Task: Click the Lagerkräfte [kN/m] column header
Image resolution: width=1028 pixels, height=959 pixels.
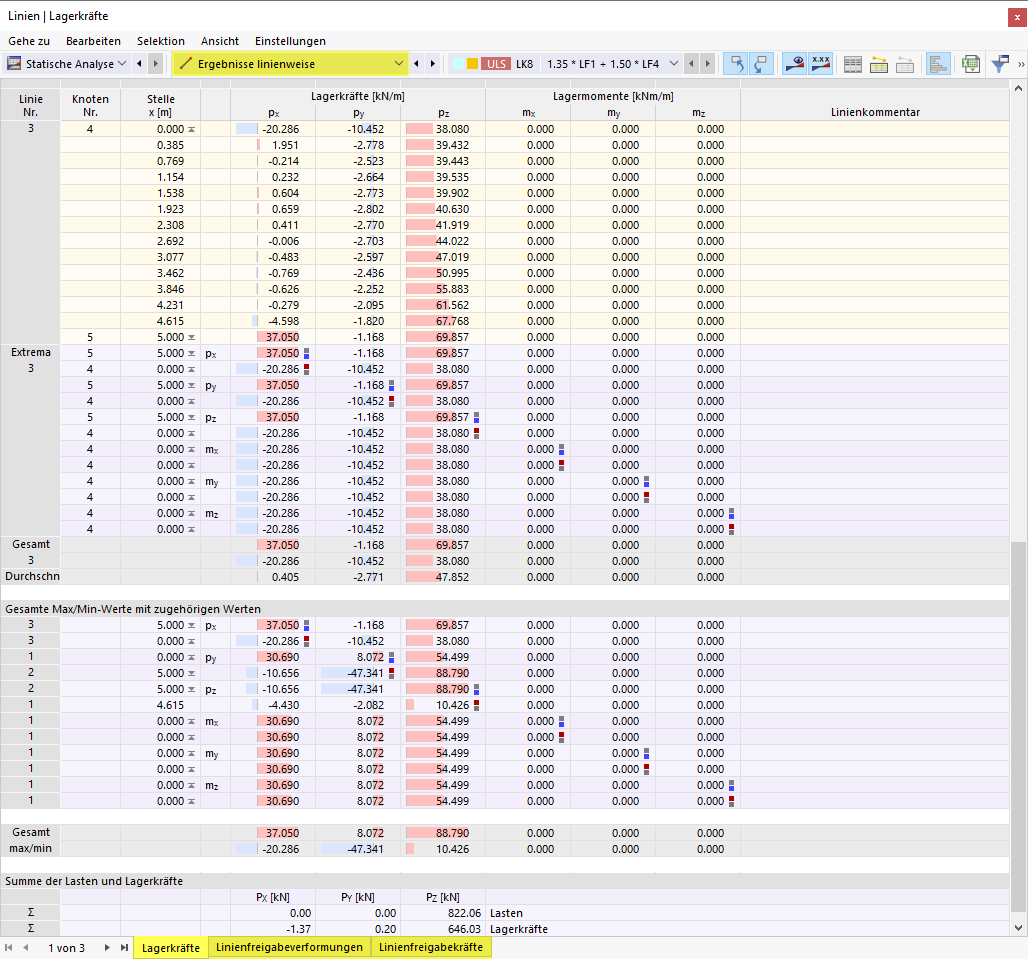Action: click(x=357, y=96)
